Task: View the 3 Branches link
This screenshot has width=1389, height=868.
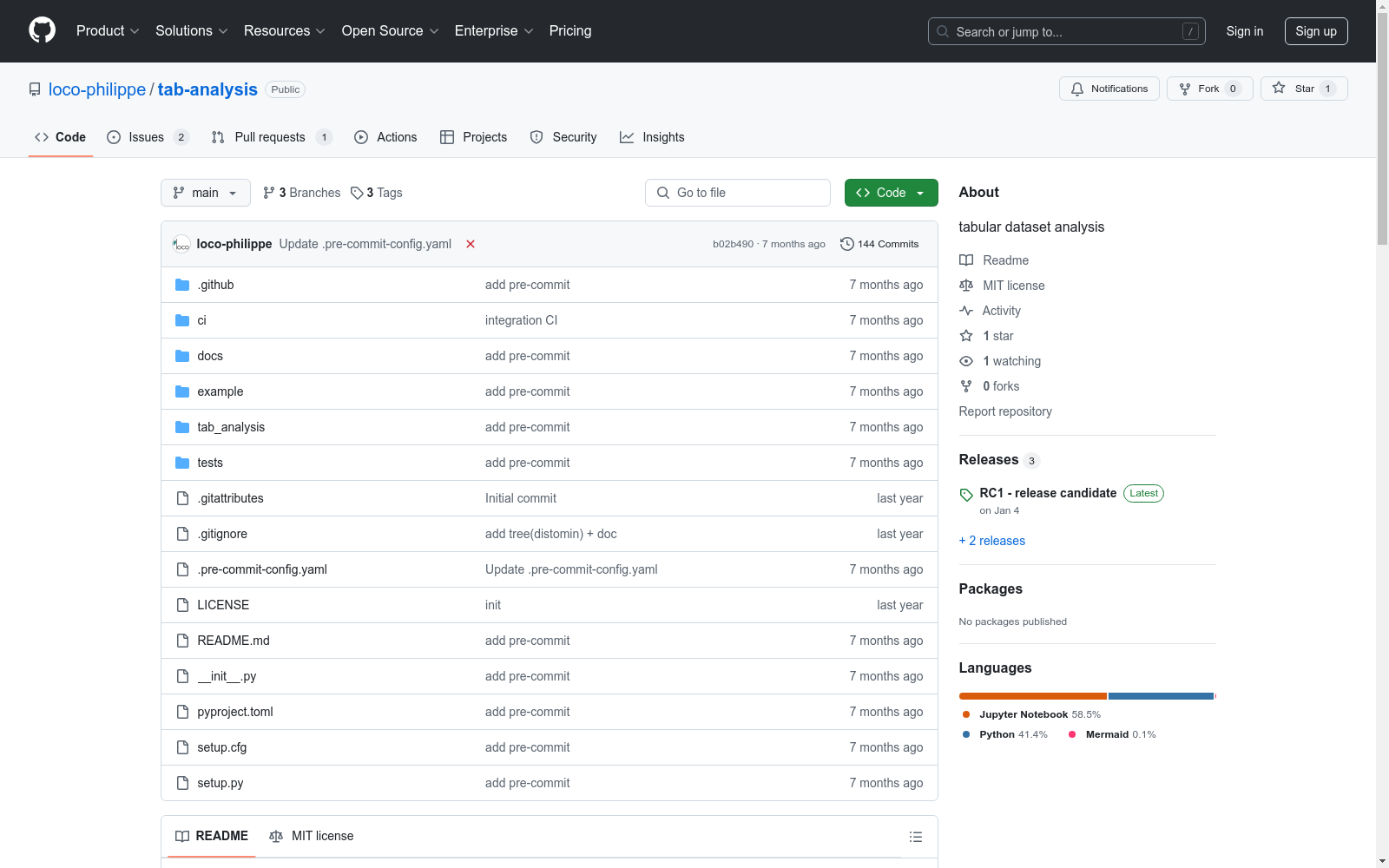Action: pyautogui.click(x=302, y=193)
